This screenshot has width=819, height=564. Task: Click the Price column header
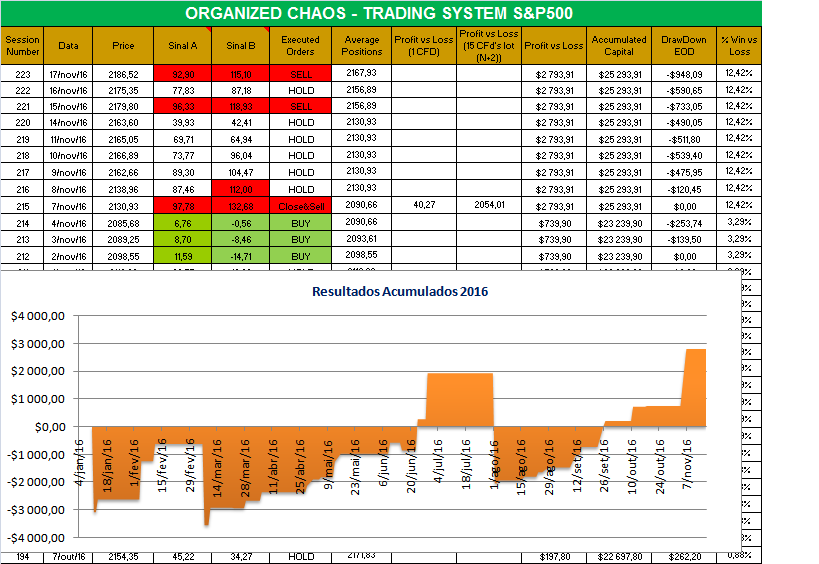point(123,45)
